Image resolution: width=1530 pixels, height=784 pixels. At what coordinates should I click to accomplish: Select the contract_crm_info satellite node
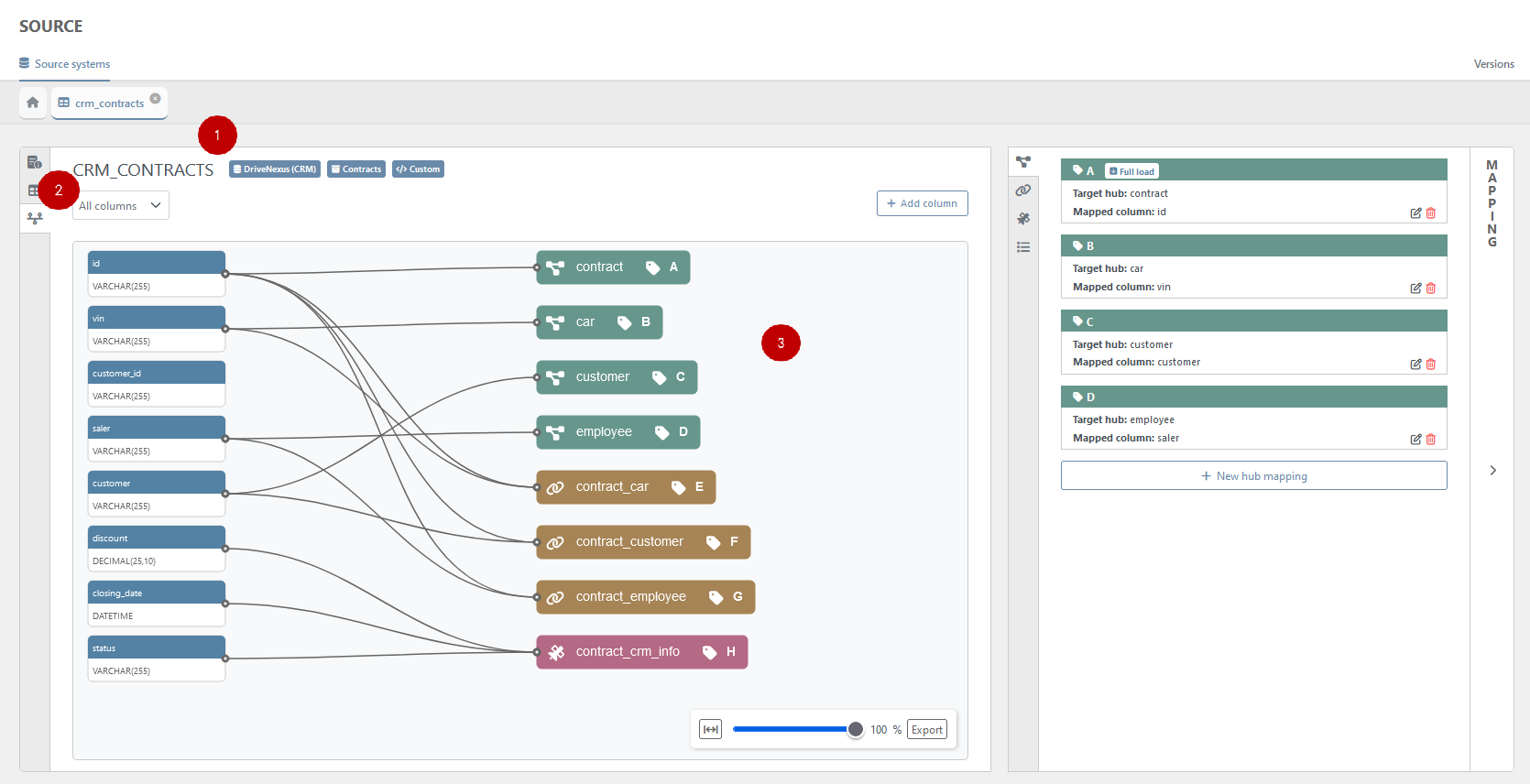[642, 652]
